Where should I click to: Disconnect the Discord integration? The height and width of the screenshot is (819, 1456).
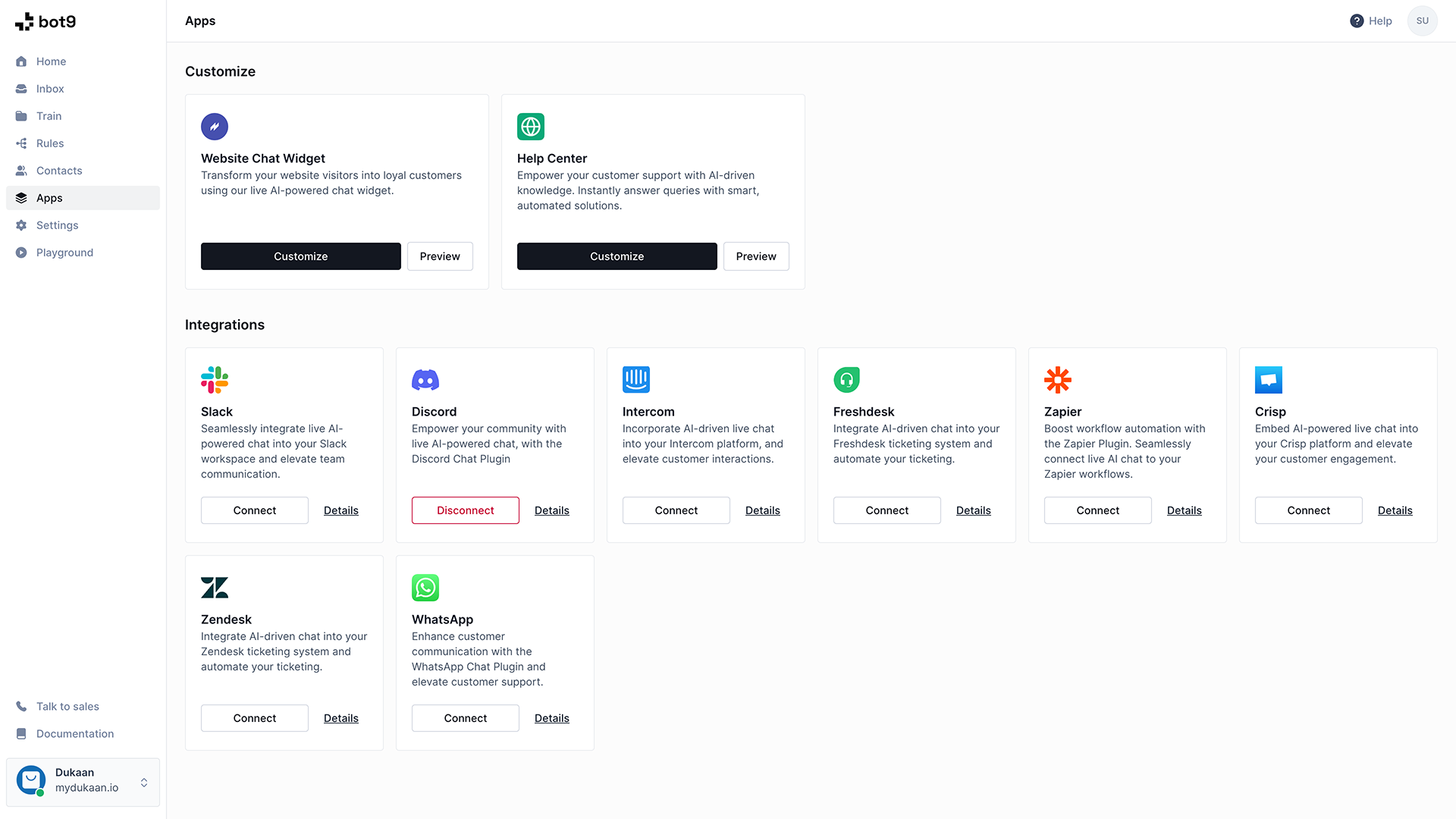pyautogui.click(x=465, y=510)
